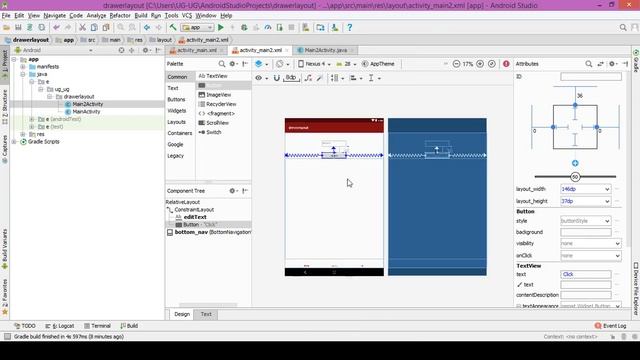The height and width of the screenshot is (360, 640).
Task: Open the layout_width dropdown
Action: point(607,189)
